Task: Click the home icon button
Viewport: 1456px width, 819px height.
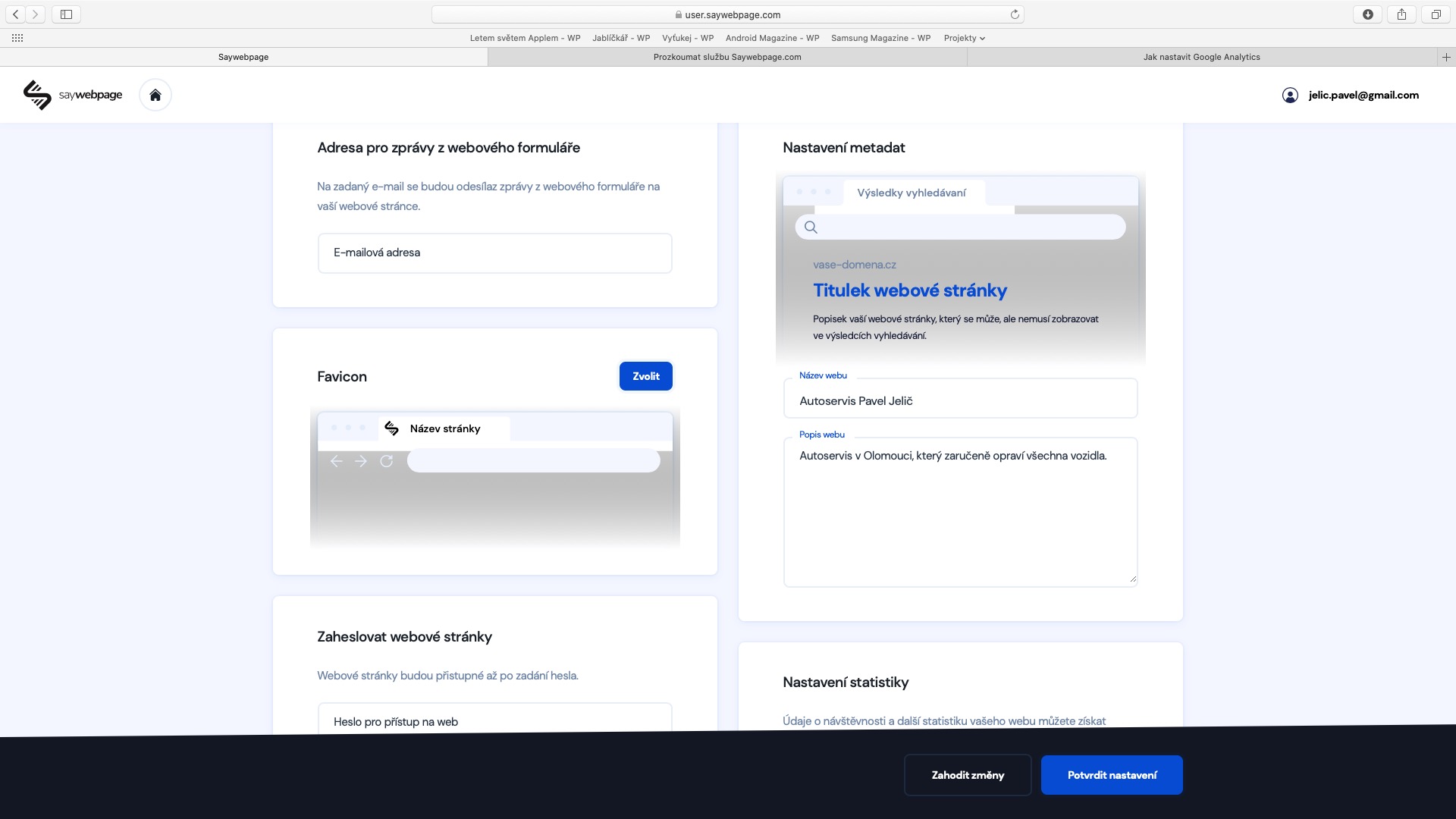Action: coord(155,95)
